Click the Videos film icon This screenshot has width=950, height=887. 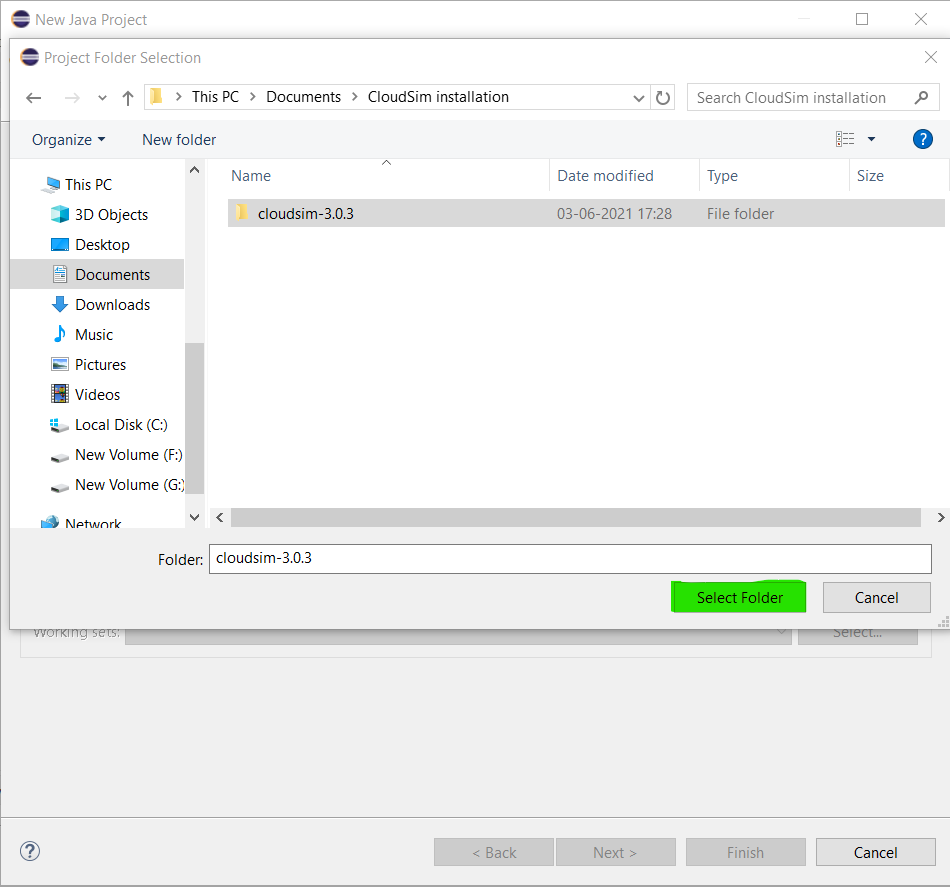point(59,394)
